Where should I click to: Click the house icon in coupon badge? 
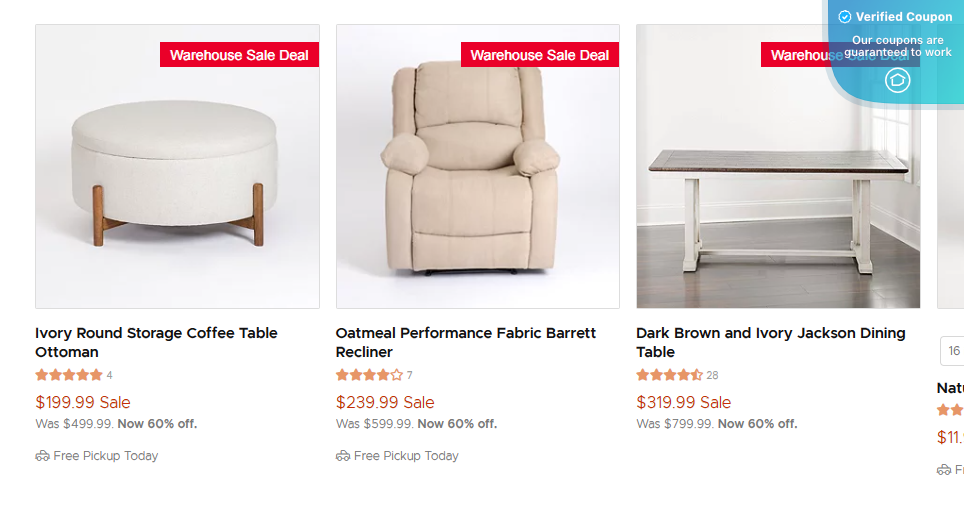(897, 80)
